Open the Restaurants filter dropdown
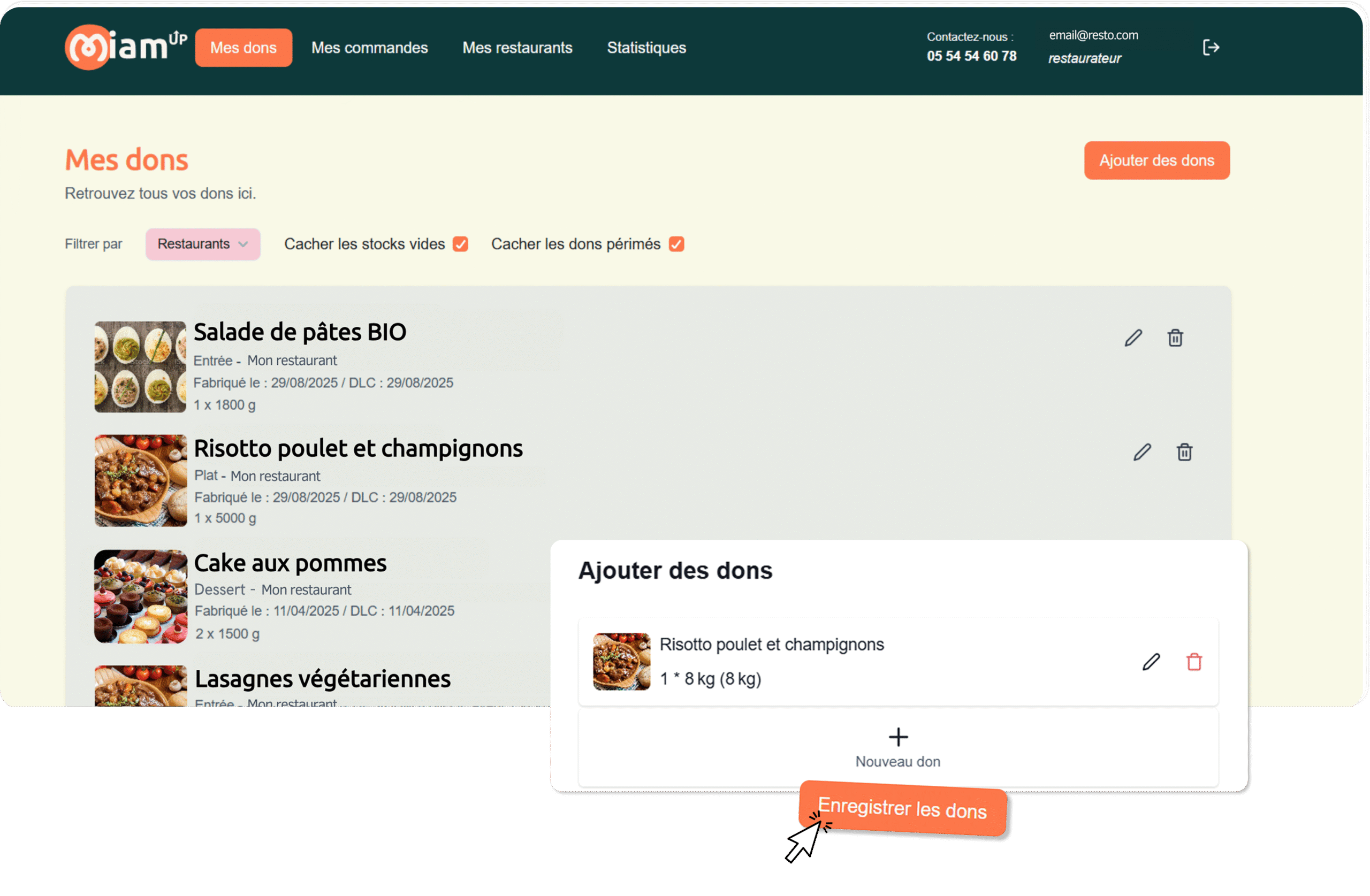Image resolution: width=1370 pixels, height=896 pixels. point(203,244)
